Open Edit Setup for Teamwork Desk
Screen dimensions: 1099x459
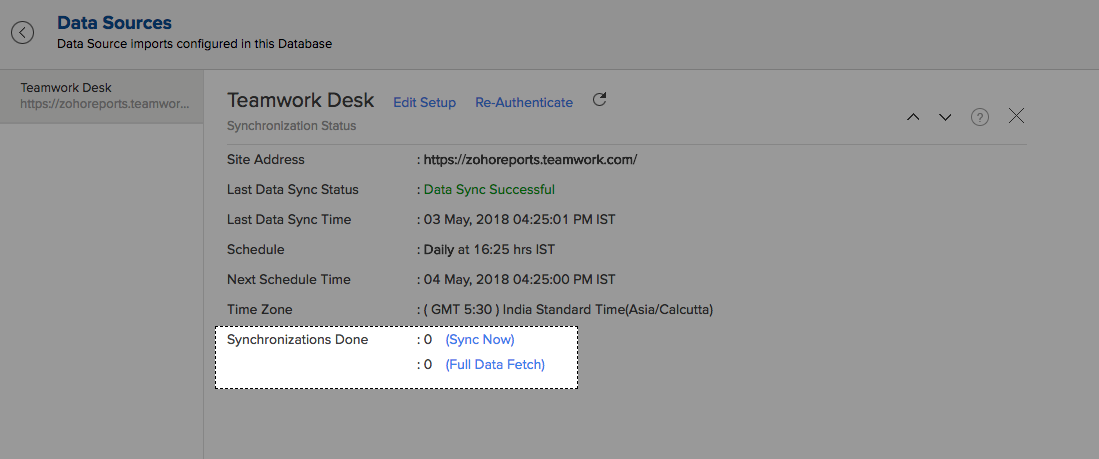coord(424,102)
